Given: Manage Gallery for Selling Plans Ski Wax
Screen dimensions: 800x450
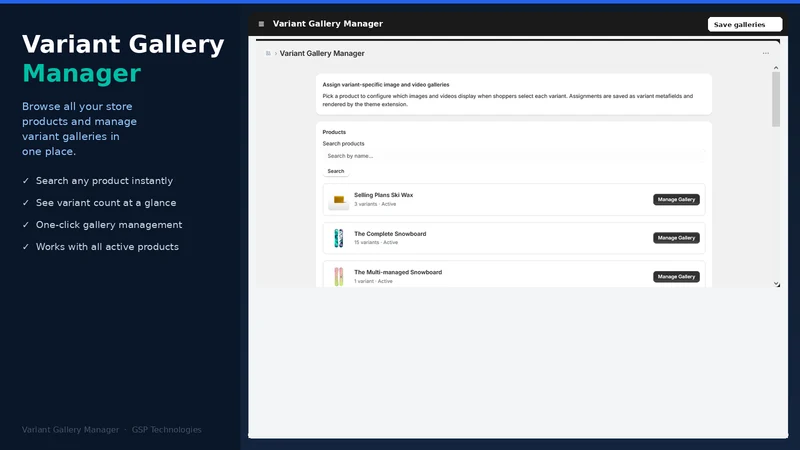Looking at the screenshot, I should point(676,199).
